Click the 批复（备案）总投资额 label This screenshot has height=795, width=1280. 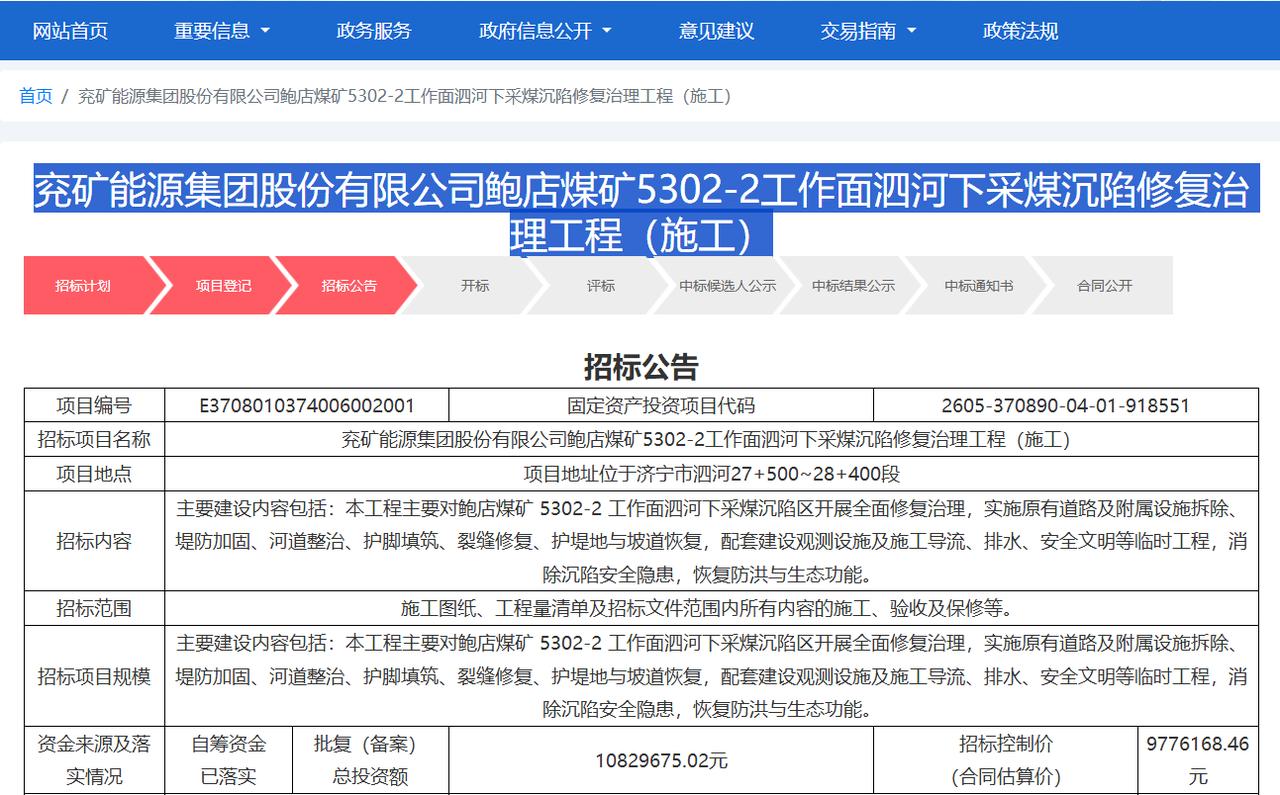pos(371,760)
